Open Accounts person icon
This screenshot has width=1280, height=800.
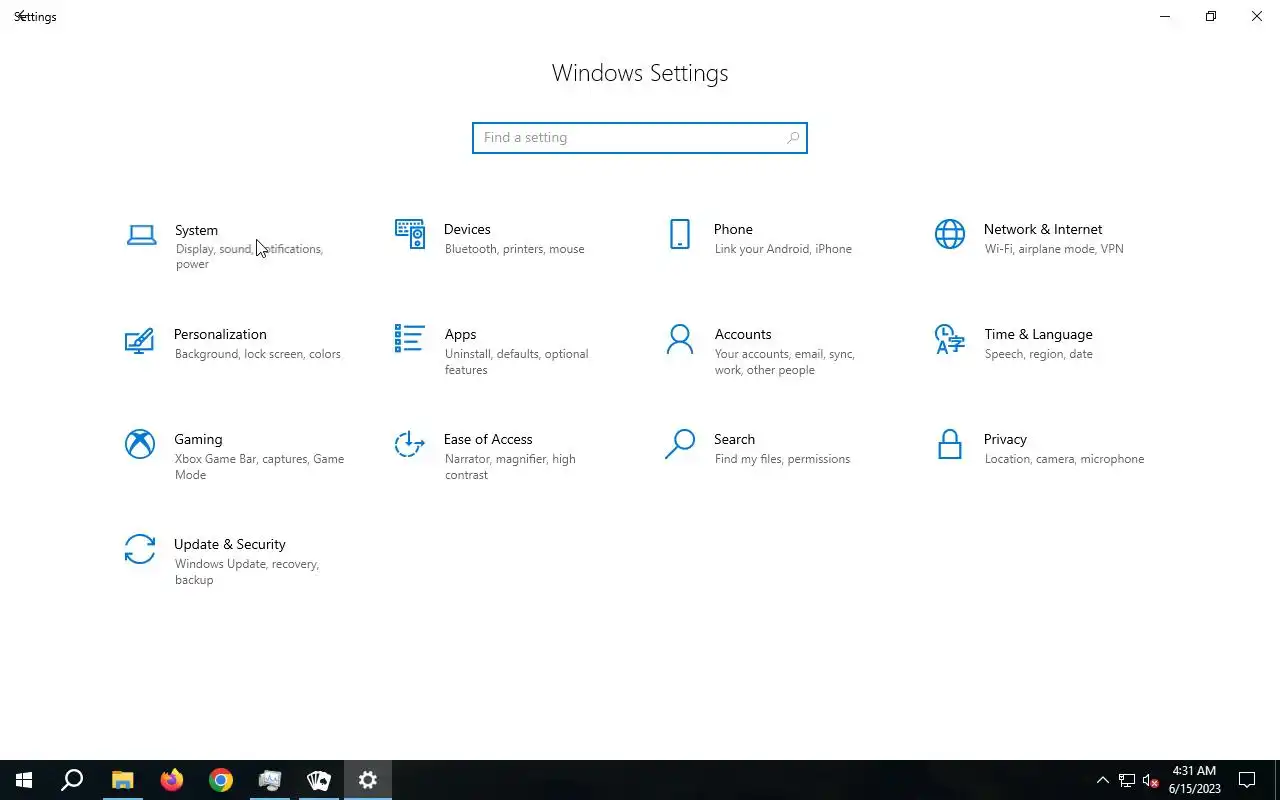680,339
